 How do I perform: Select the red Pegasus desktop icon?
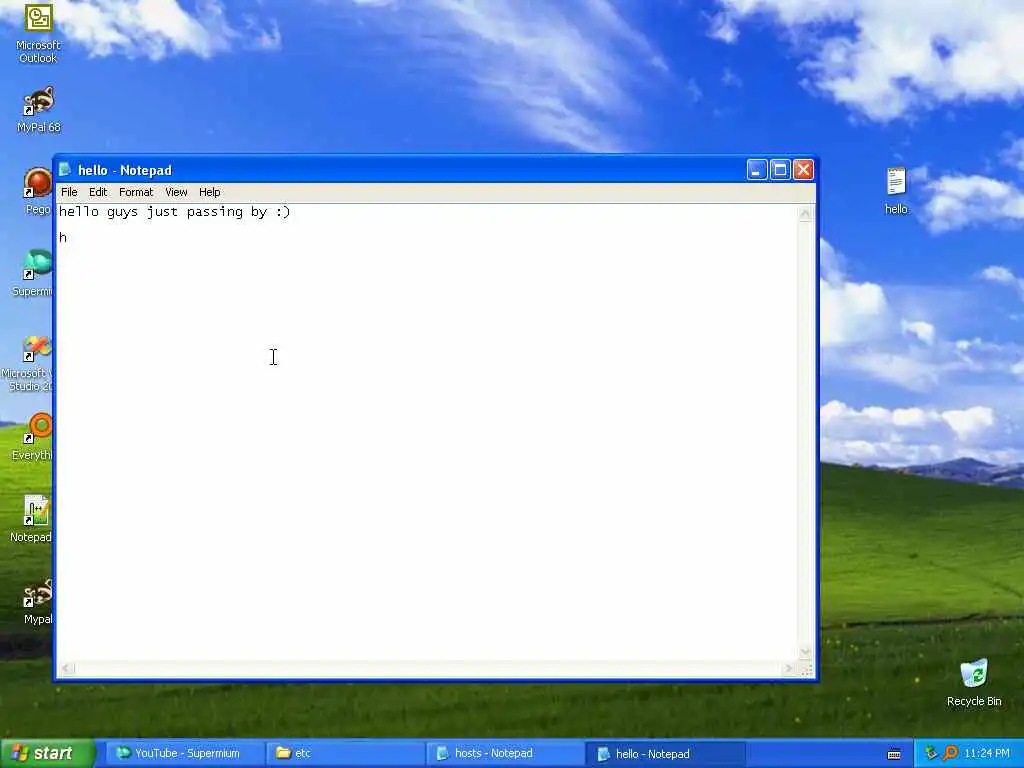pos(37,183)
